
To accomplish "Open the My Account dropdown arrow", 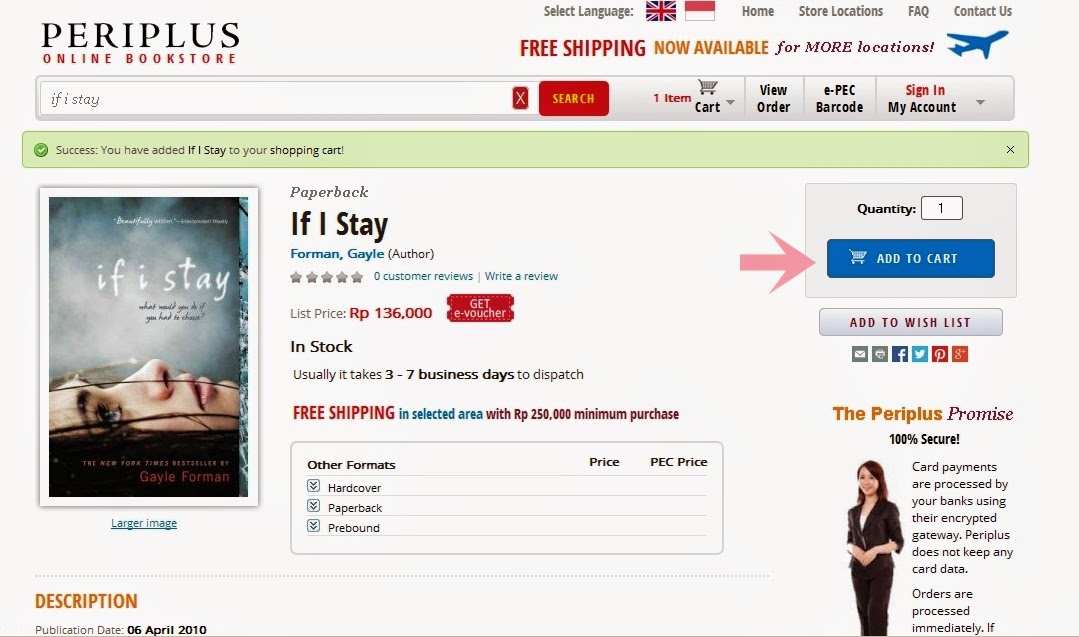I will click(x=980, y=102).
